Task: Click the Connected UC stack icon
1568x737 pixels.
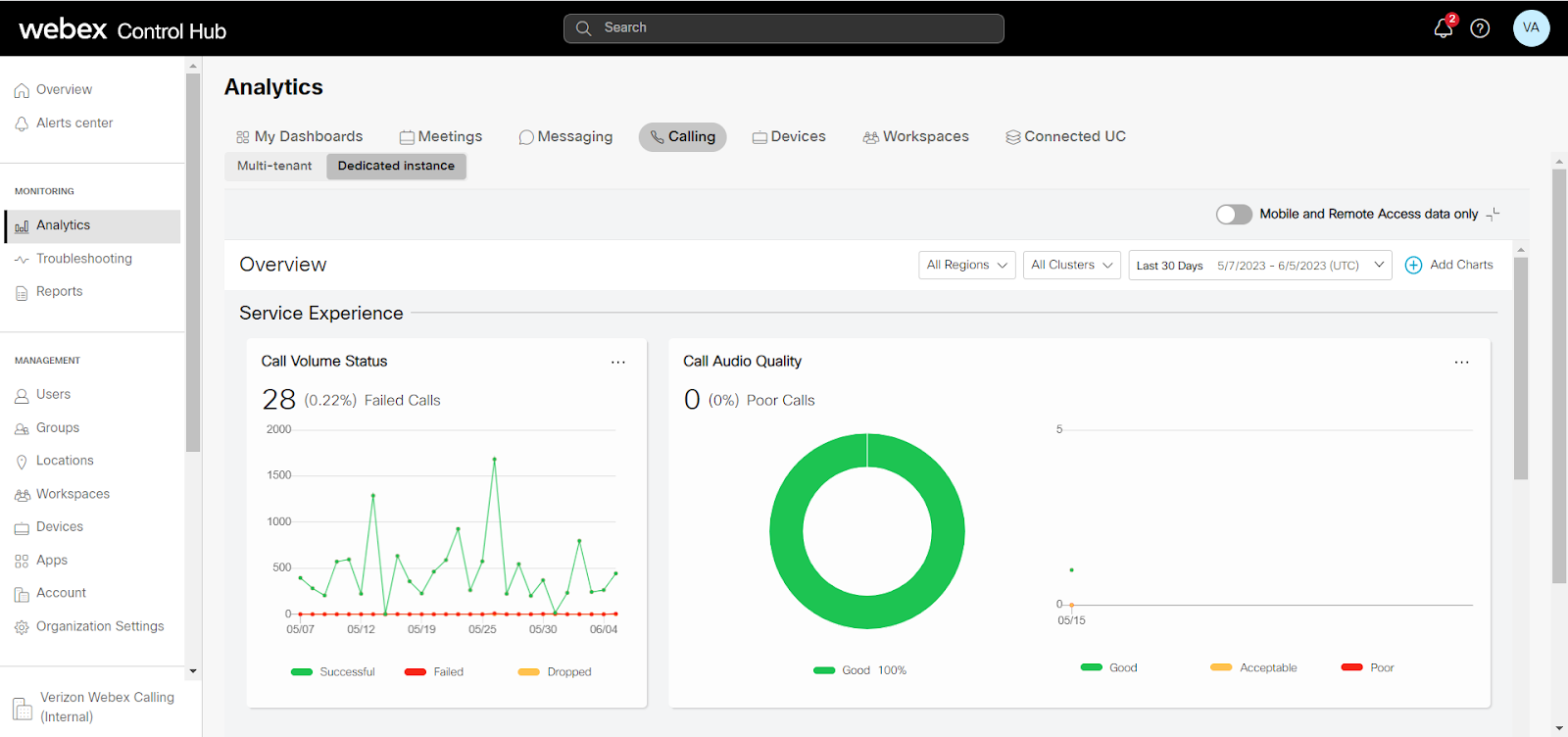Action: click(1013, 137)
